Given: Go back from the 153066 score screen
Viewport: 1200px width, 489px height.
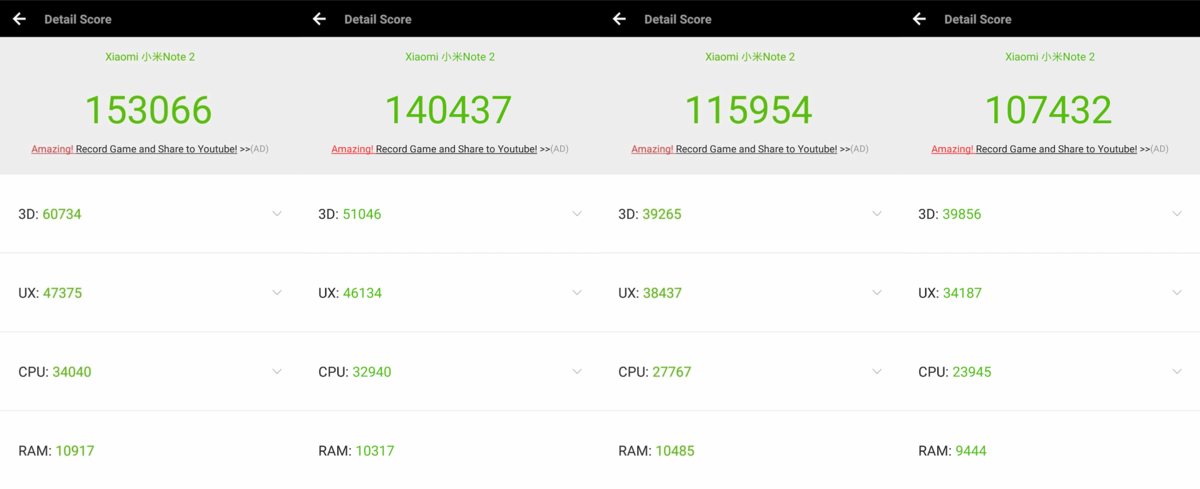Looking at the screenshot, I should click(x=19, y=19).
